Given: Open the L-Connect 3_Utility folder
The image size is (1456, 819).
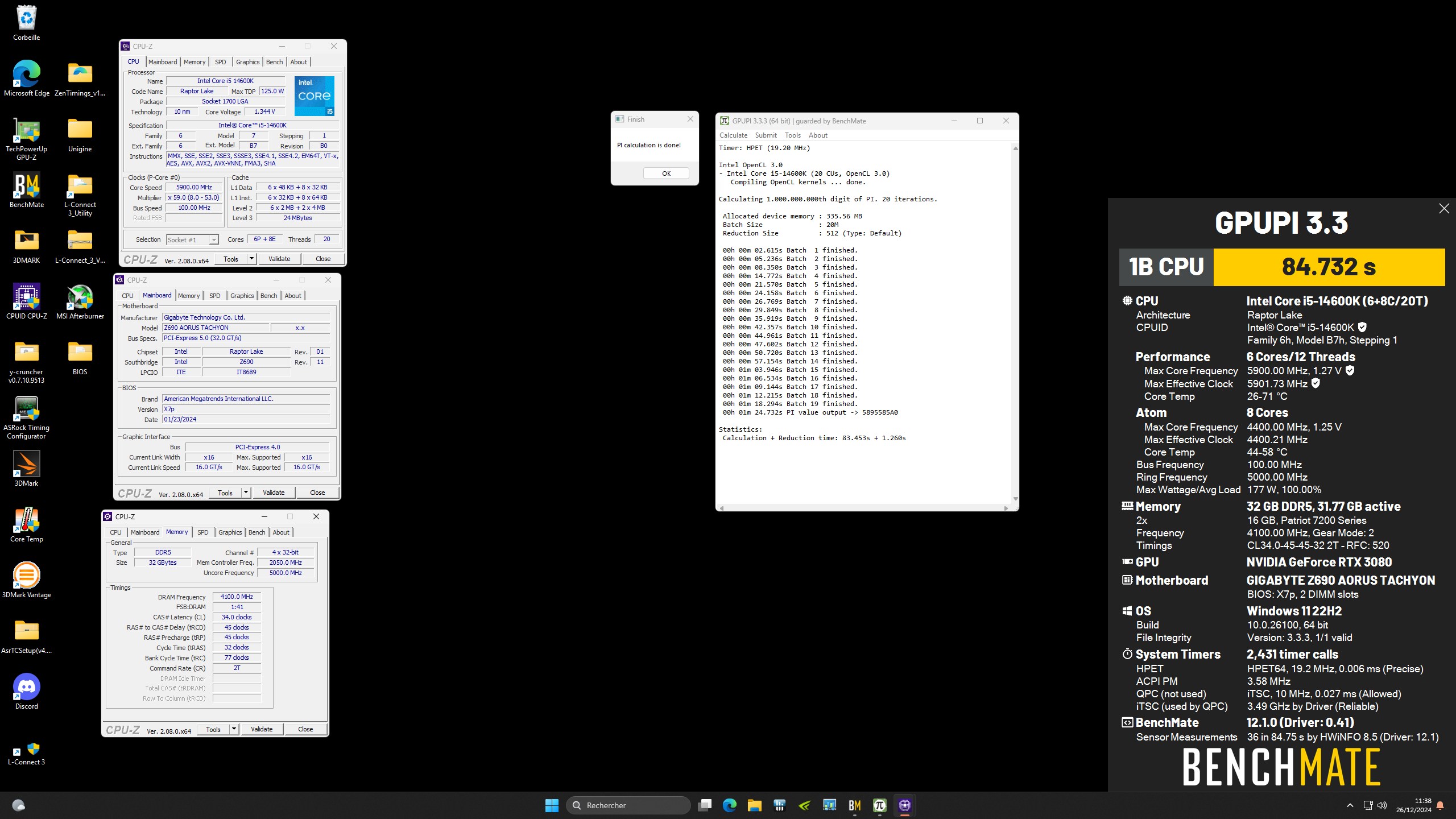Looking at the screenshot, I should (x=80, y=195).
